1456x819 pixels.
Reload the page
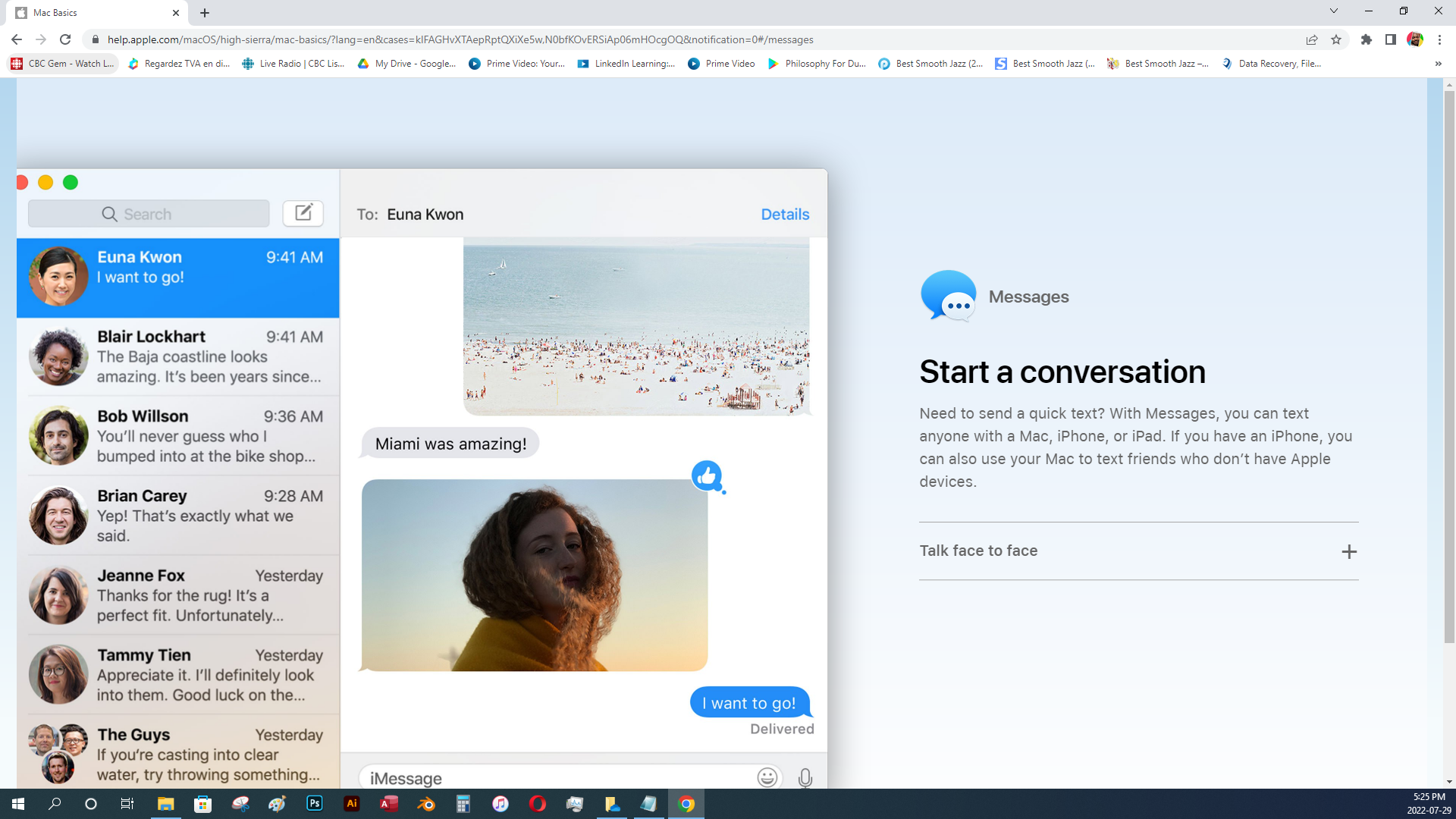[x=65, y=39]
